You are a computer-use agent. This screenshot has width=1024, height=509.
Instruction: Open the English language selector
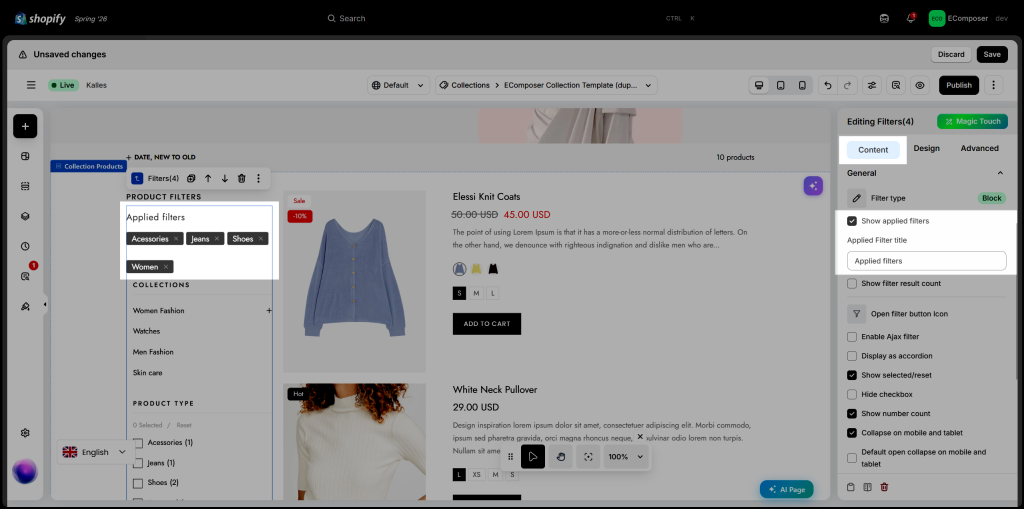coord(95,452)
